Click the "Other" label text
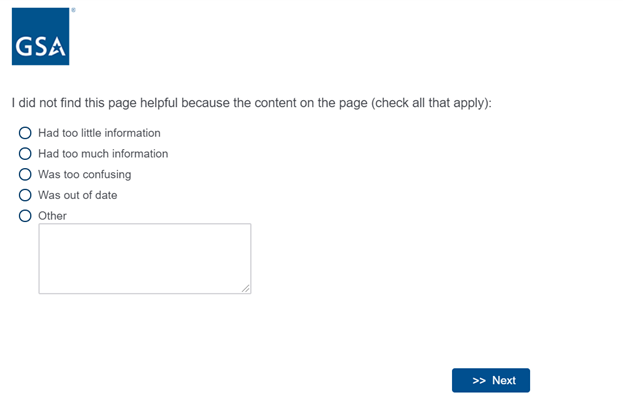 click(x=52, y=215)
